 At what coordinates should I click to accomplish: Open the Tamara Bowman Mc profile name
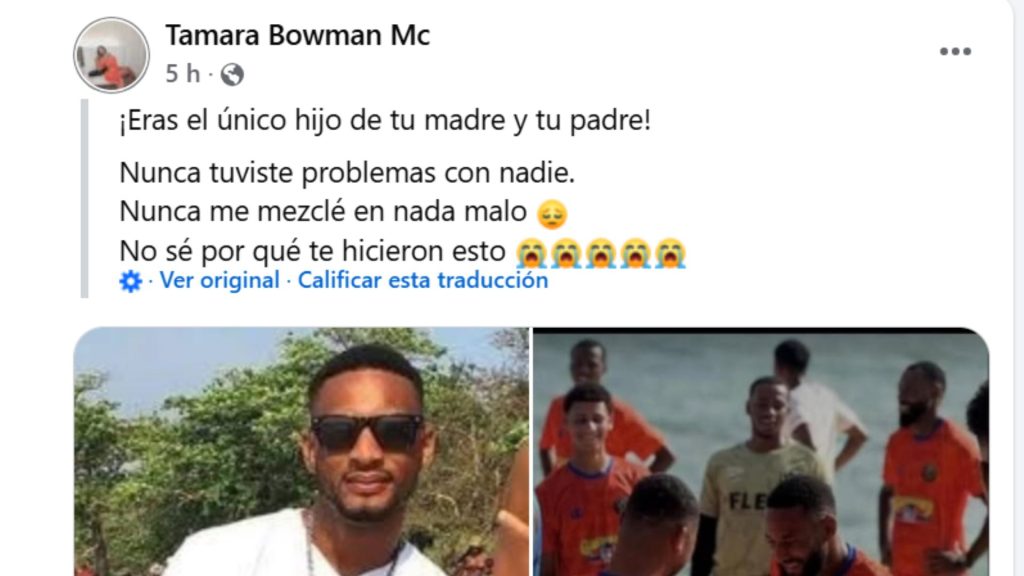tap(298, 35)
